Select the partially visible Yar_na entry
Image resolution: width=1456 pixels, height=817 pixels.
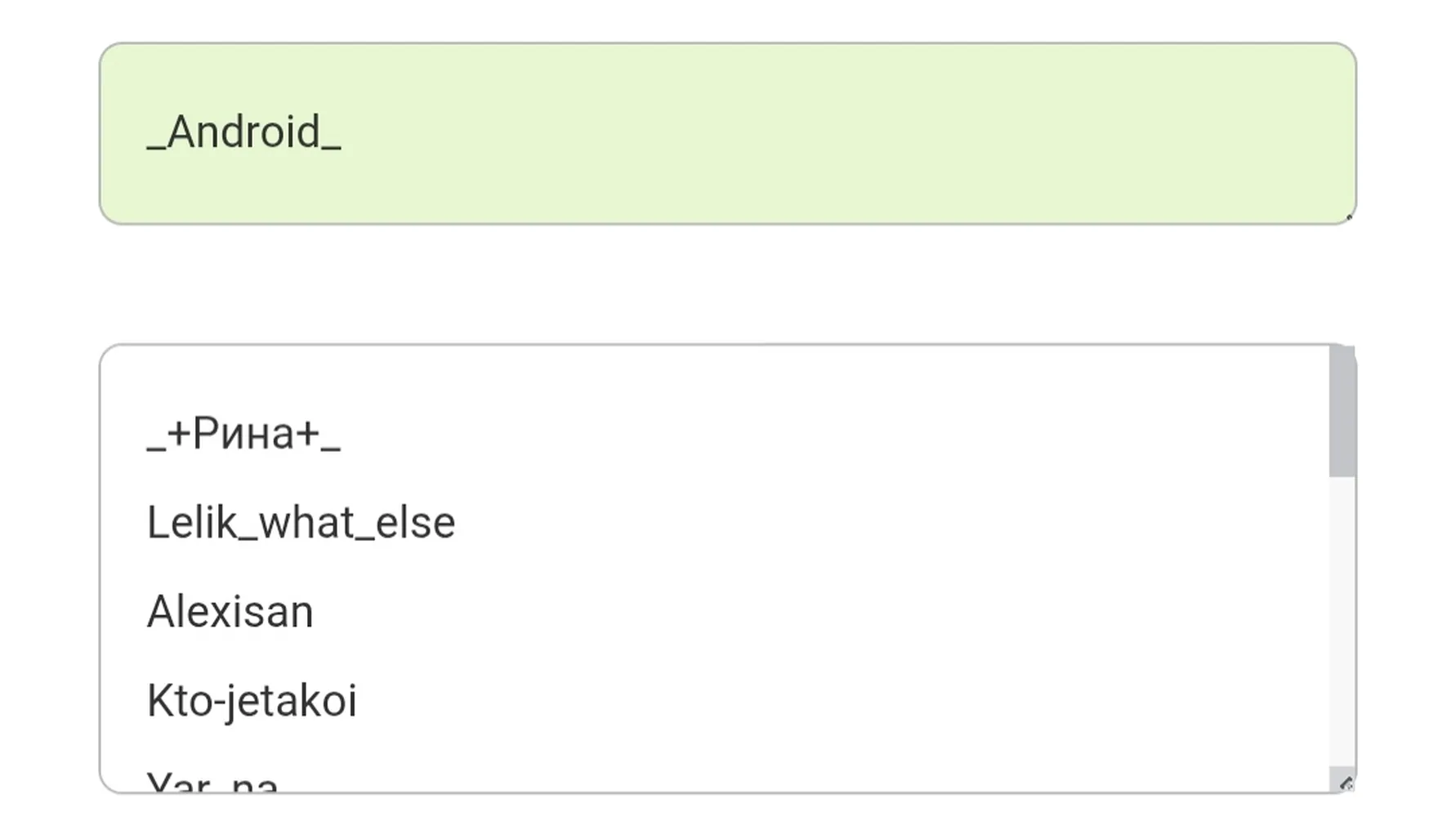[x=212, y=782]
